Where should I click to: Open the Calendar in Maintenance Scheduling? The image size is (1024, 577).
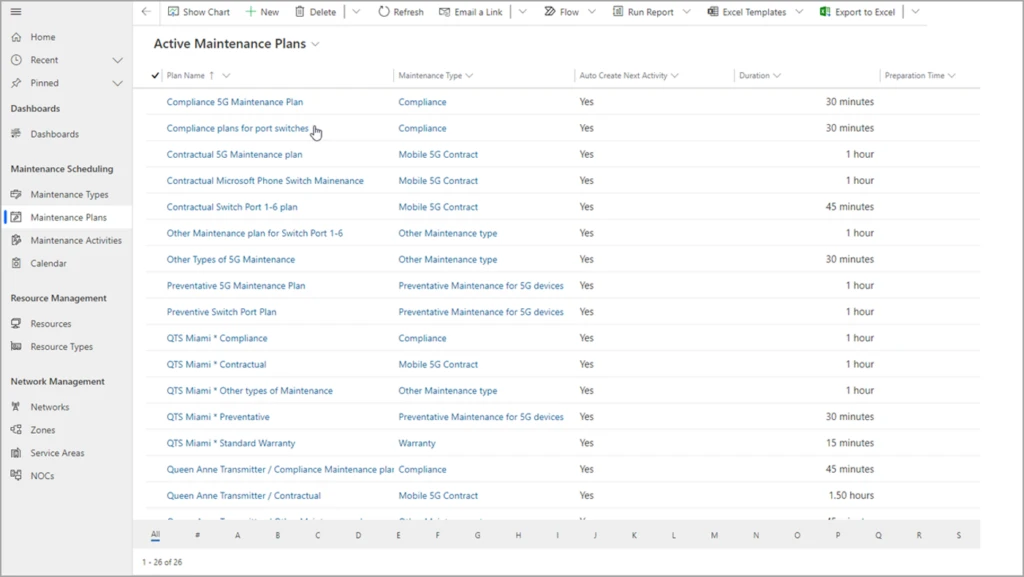[x=47, y=263]
